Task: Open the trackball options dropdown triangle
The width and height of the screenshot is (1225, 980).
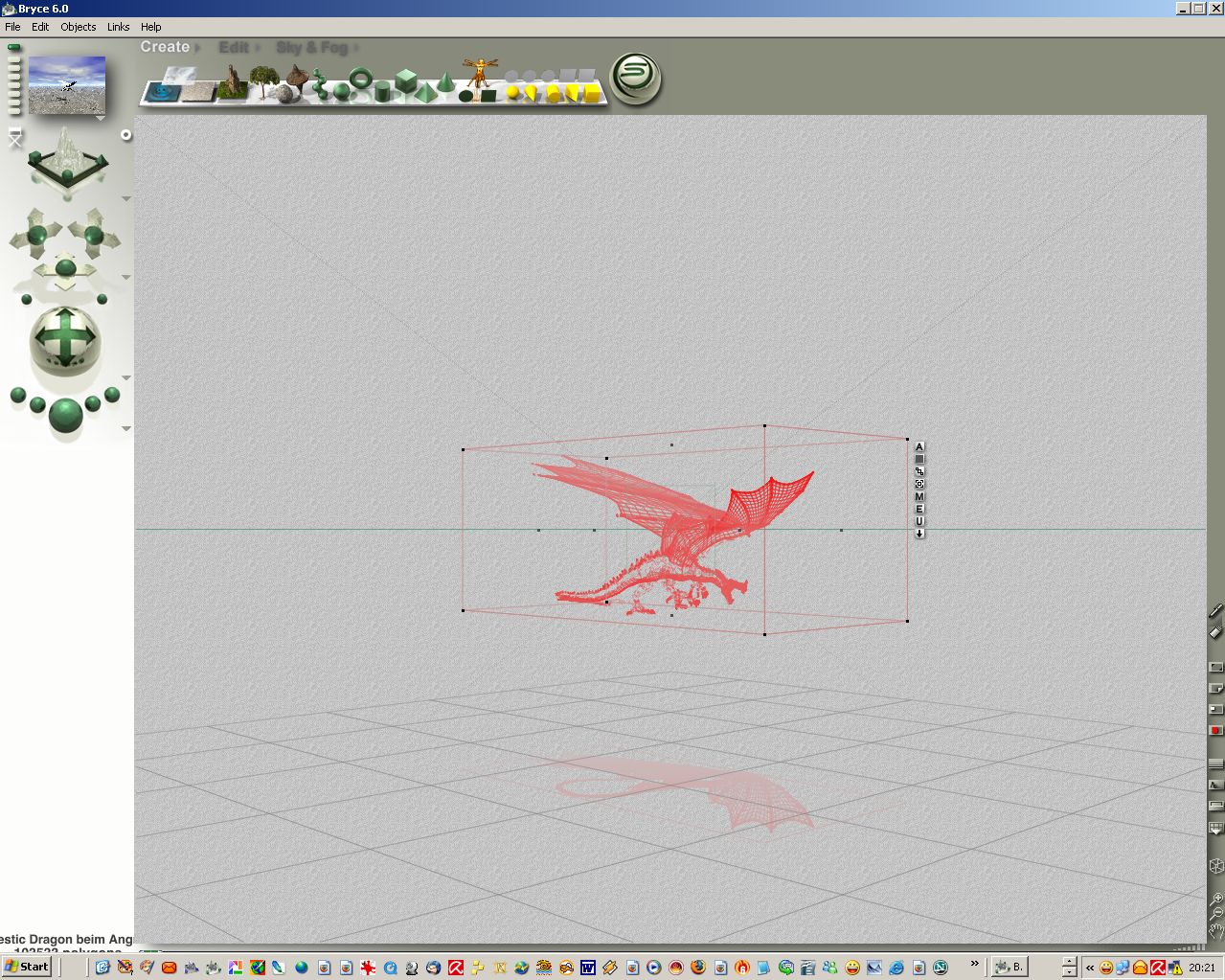Action: (x=126, y=377)
